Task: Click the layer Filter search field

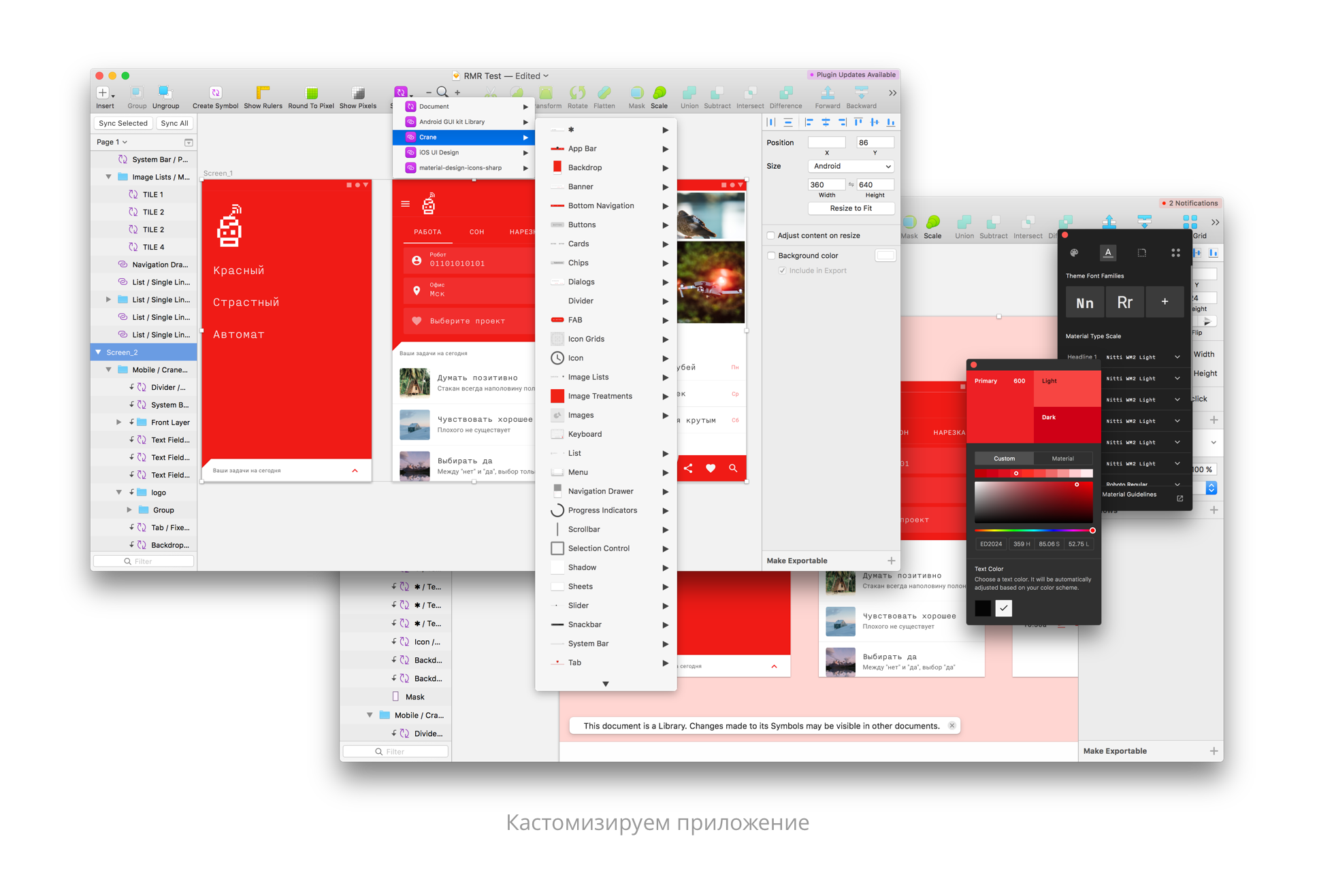Action: click(x=144, y=561)
